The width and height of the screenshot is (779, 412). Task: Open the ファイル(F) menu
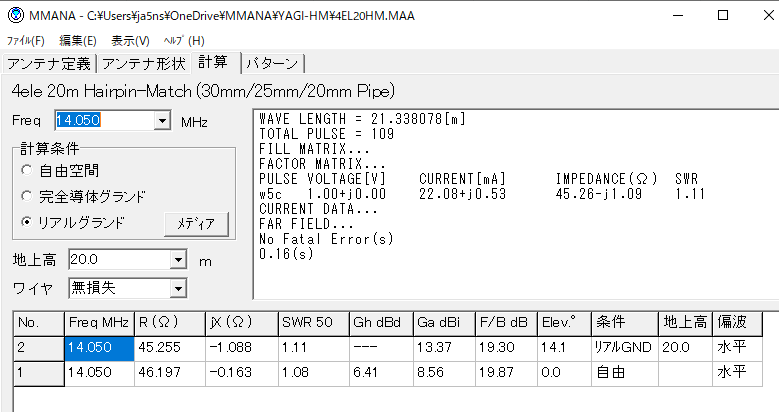[26, 41]
